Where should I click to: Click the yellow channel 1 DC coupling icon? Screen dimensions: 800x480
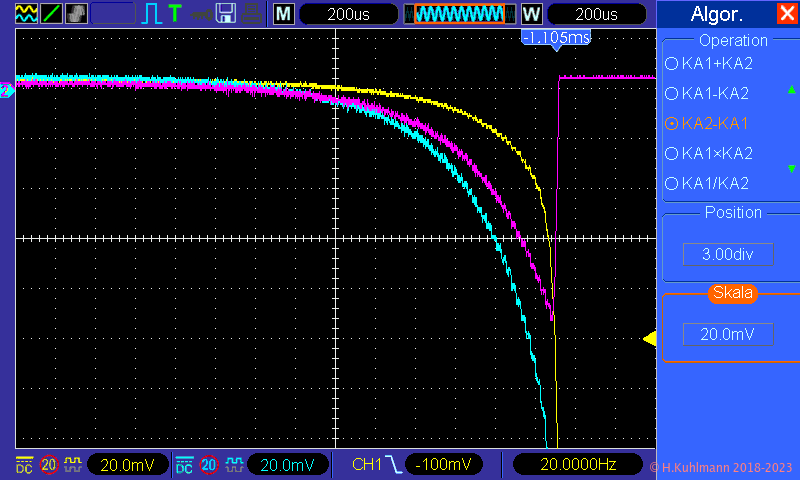[24, 465]
